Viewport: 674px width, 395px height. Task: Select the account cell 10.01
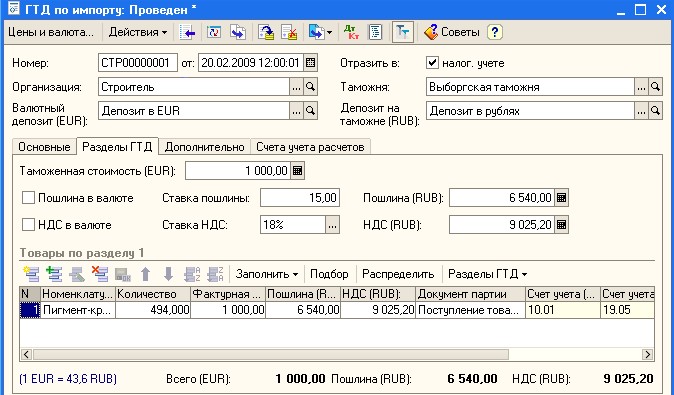coord(563,310)
